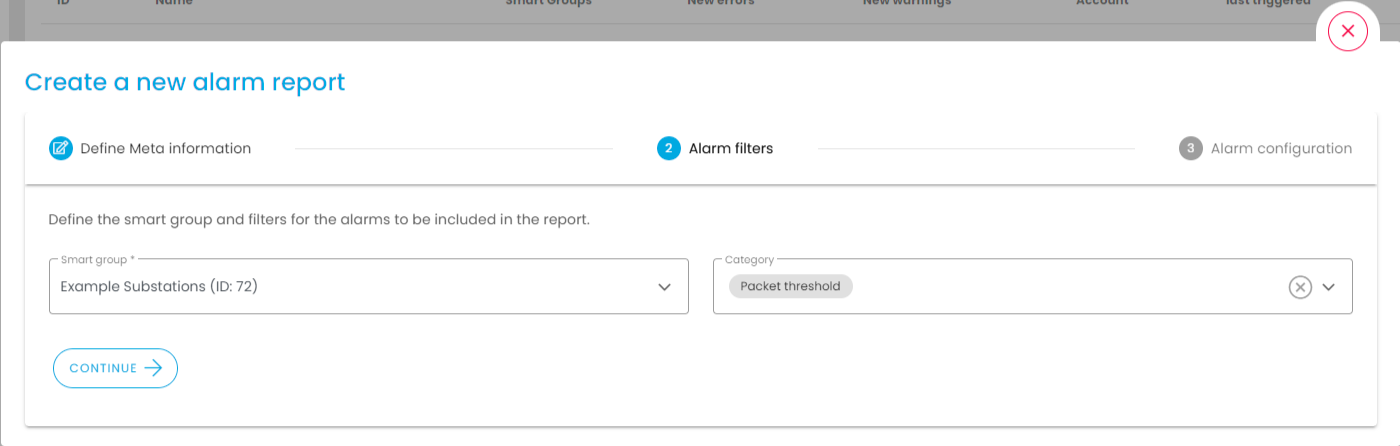Screen dimensions: 1400x446
Task: Click the Packet threshold chip
Action: coord(791,287)
